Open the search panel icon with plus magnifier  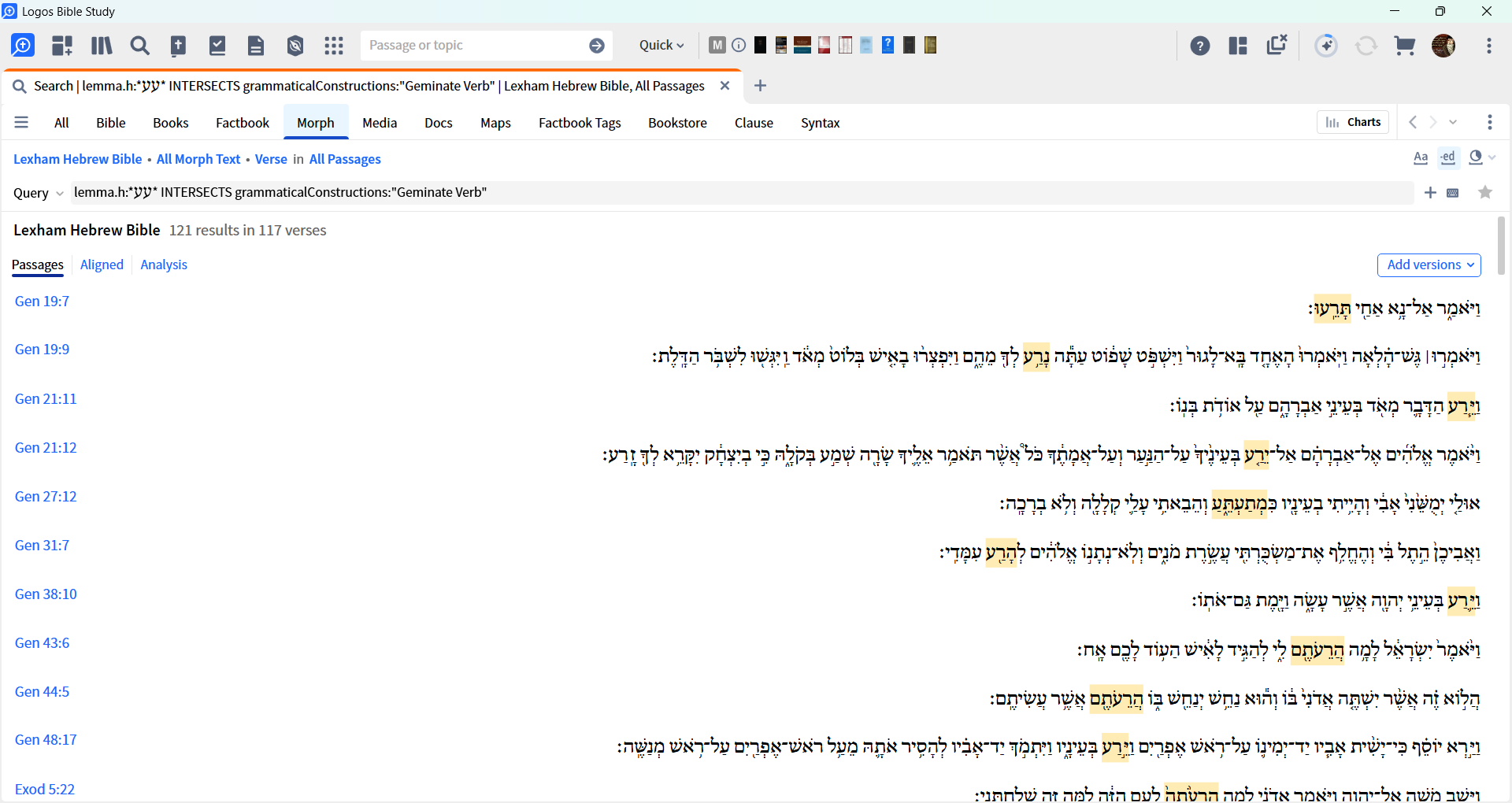23,46
